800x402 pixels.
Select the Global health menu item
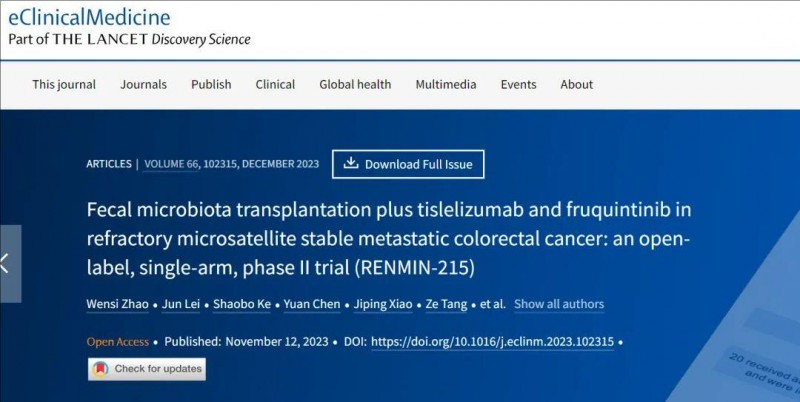pyautogui.click(x=355, y=85)
